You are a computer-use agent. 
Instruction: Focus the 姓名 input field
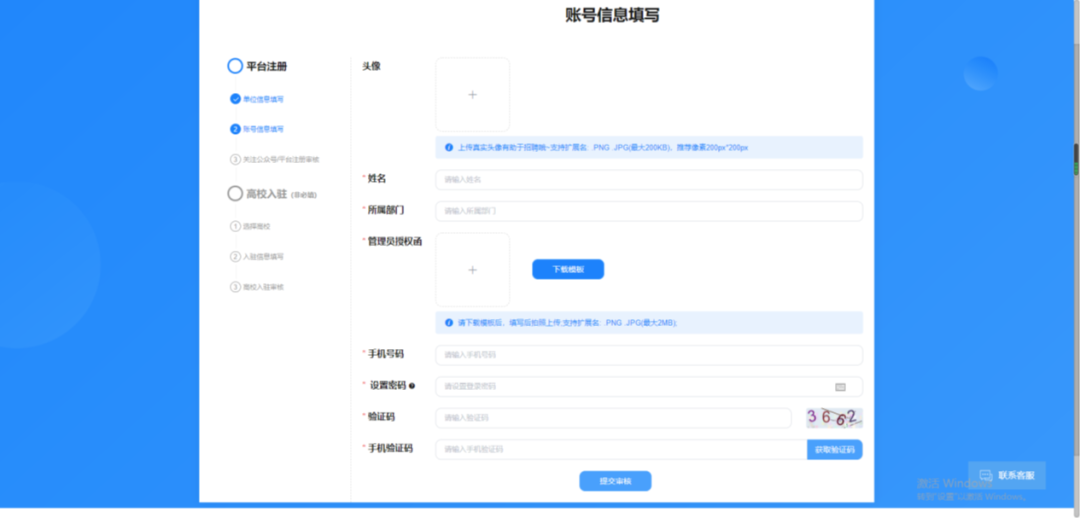point(648,180)
